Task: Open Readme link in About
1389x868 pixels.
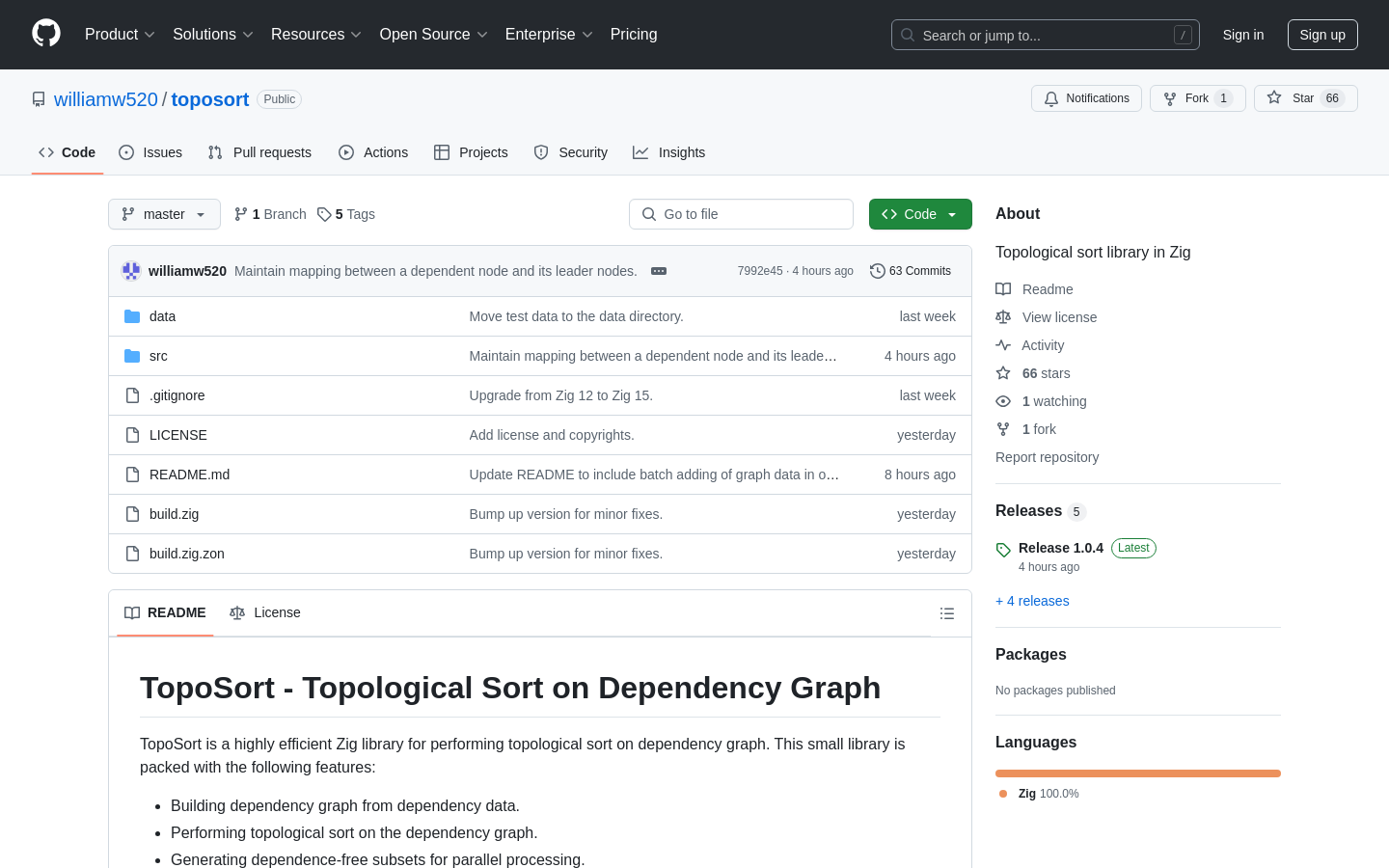Action: (x=1034, y=289)
